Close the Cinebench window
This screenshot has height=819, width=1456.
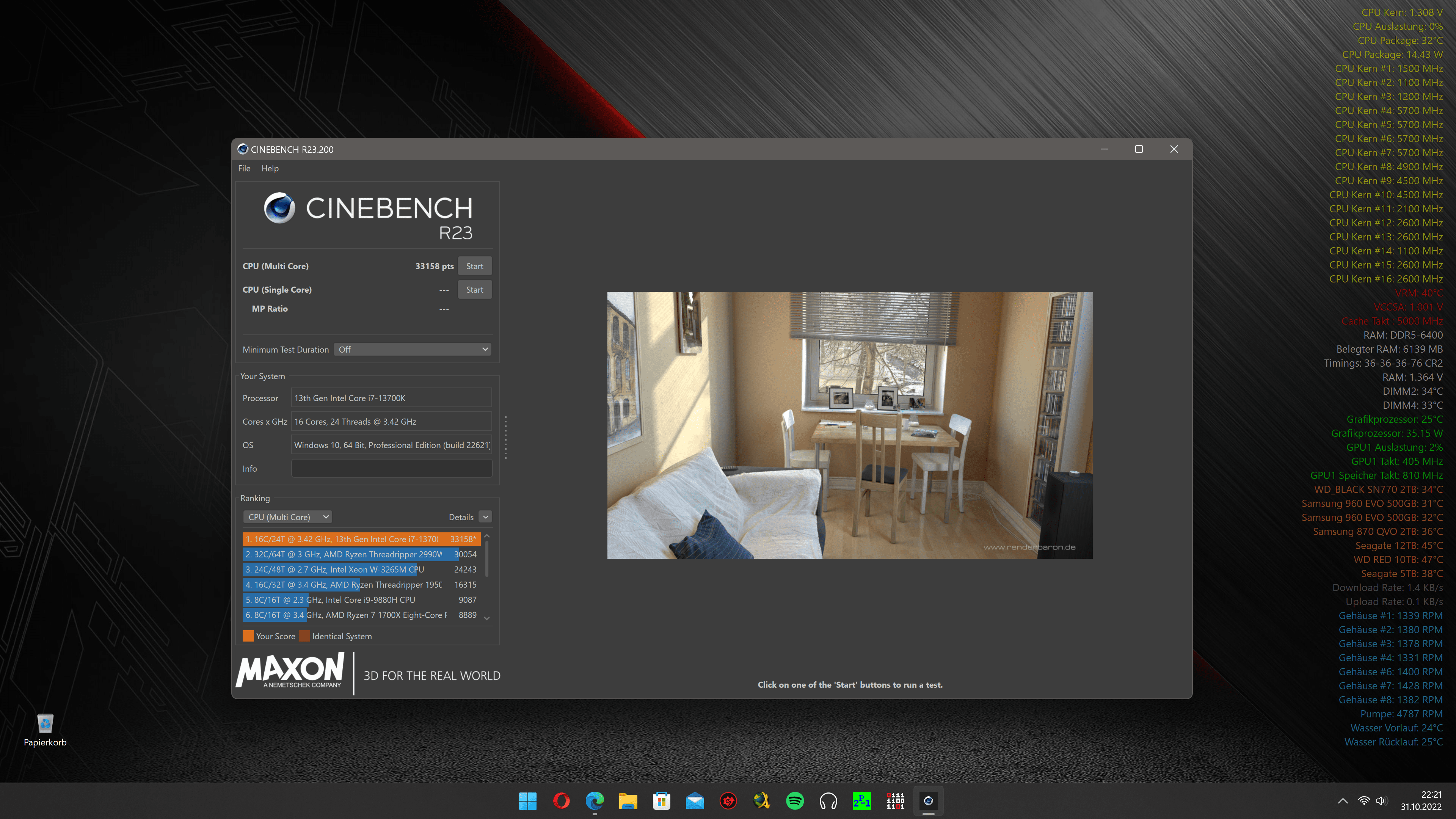[1174, 149]
